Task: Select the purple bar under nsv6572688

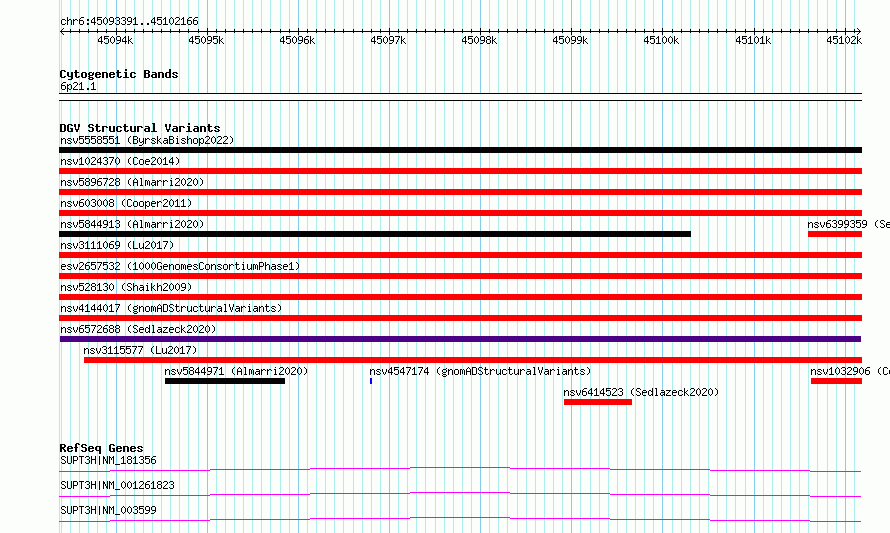Action: coord(460,339)
